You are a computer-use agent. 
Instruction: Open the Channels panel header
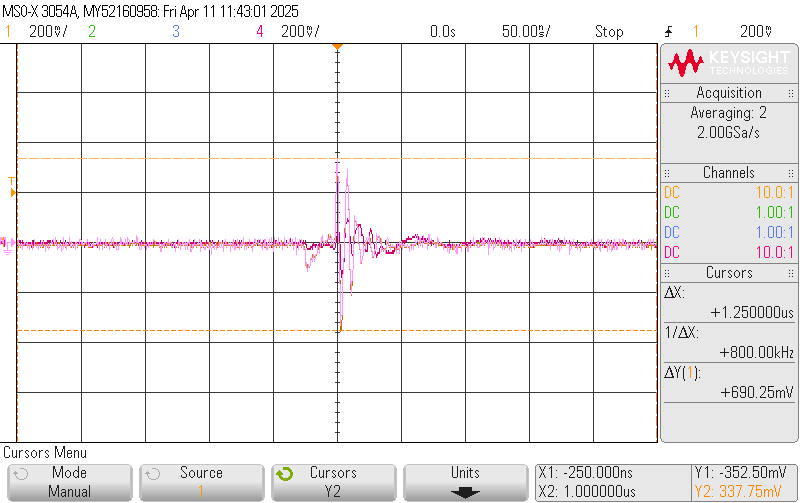pyautogui.click(x=729, y=173)
